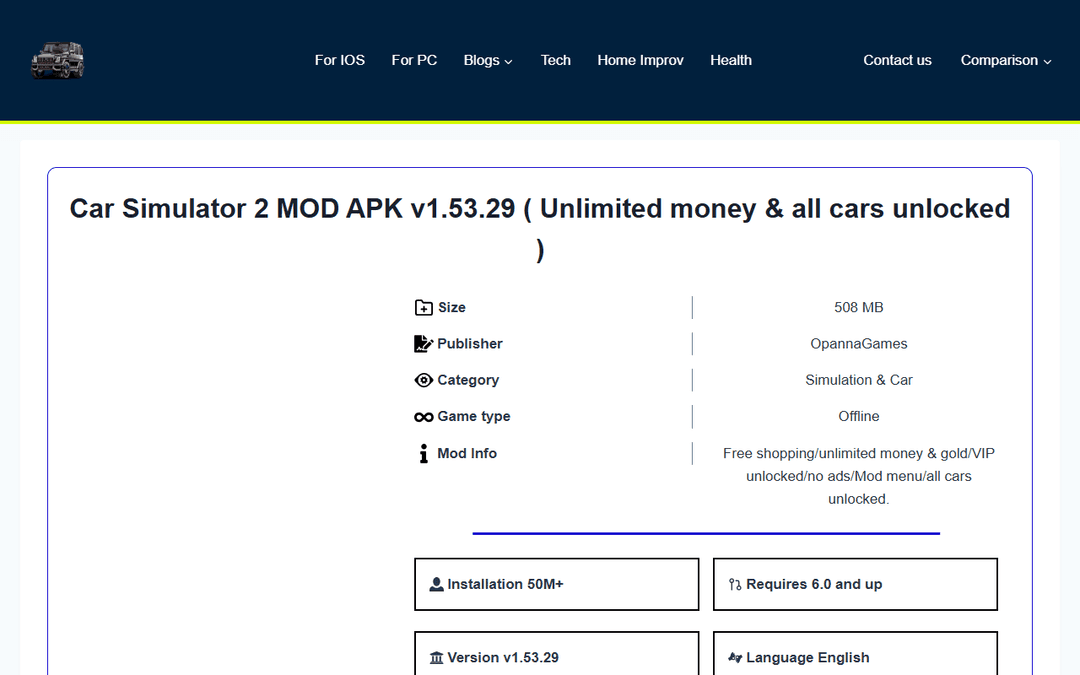Go to the Tech page

tap(555, 60)
